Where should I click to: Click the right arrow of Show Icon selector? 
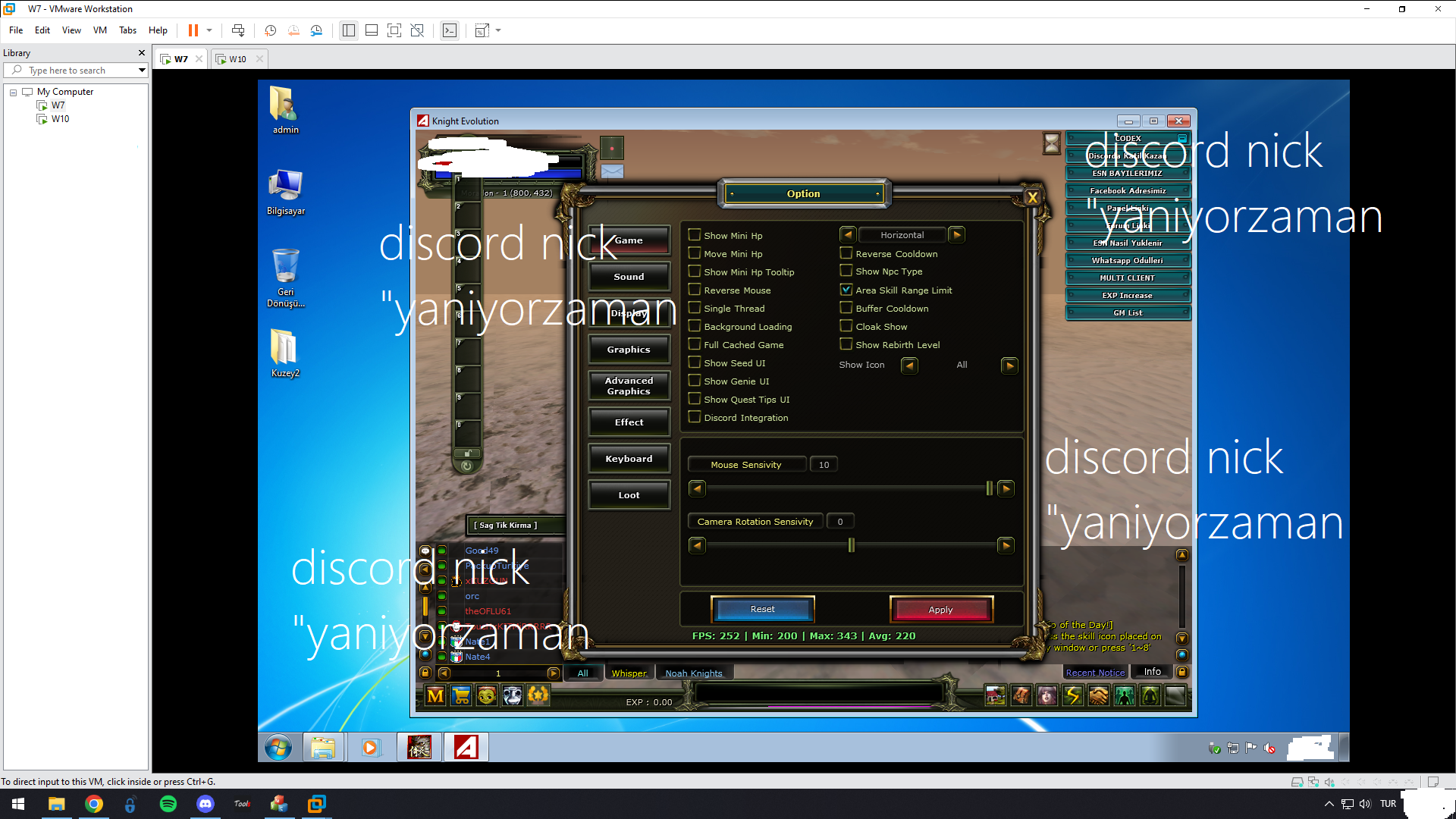(1009, 366)
